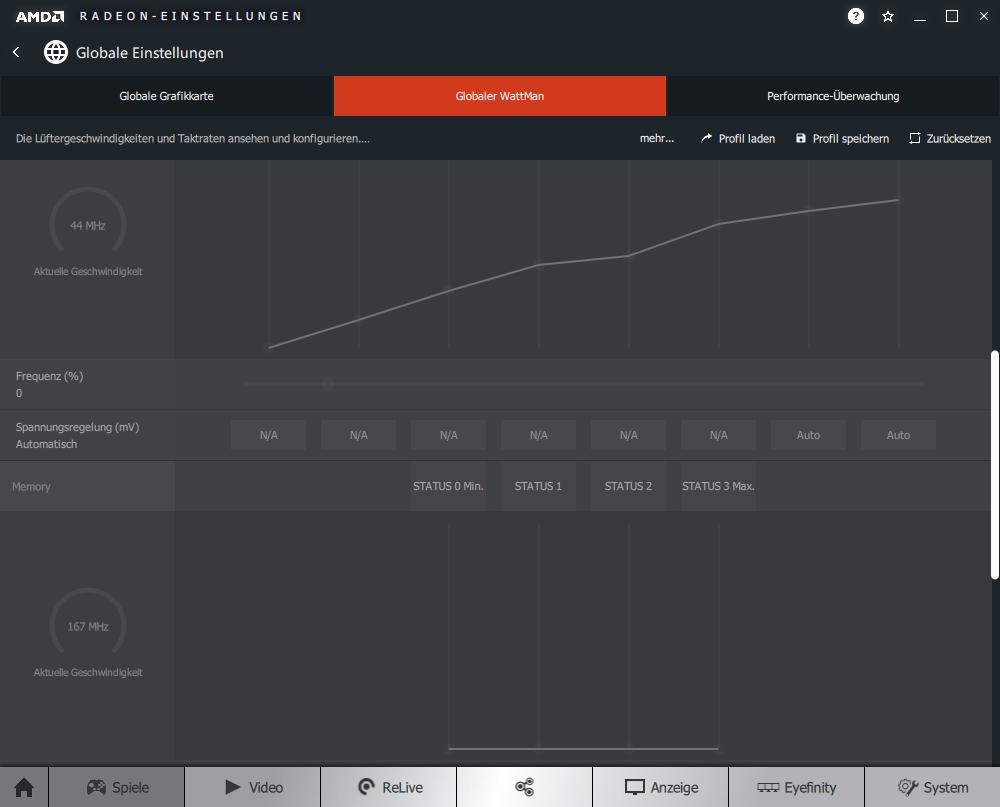This screenshot has height=807, width=1000.
Task: Select STATUS 0 Min. memory state
Action: [x=448, y=486]
